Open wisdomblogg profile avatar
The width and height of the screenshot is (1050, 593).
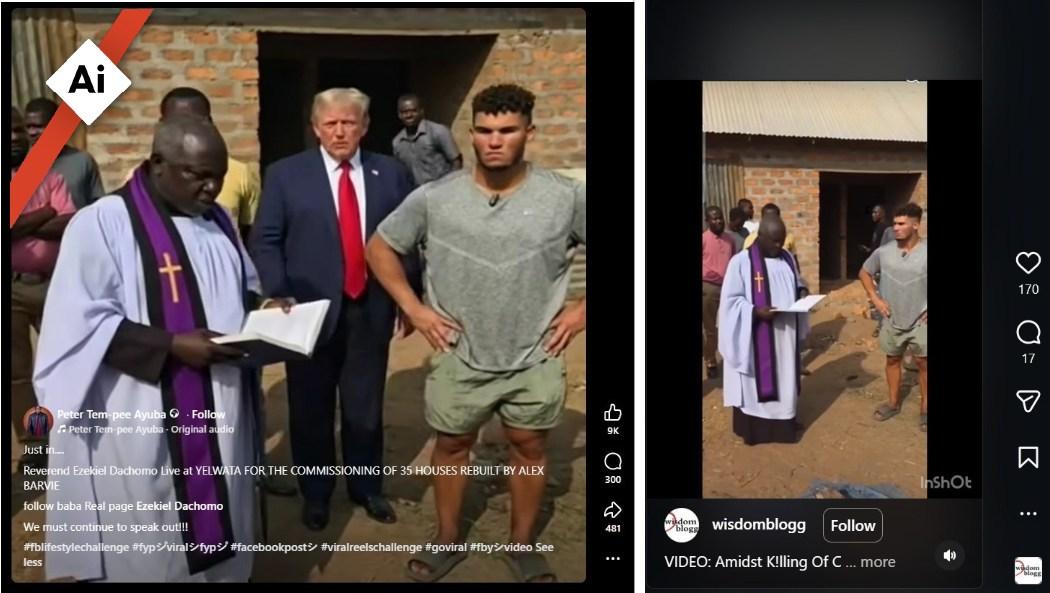[682, 525]
